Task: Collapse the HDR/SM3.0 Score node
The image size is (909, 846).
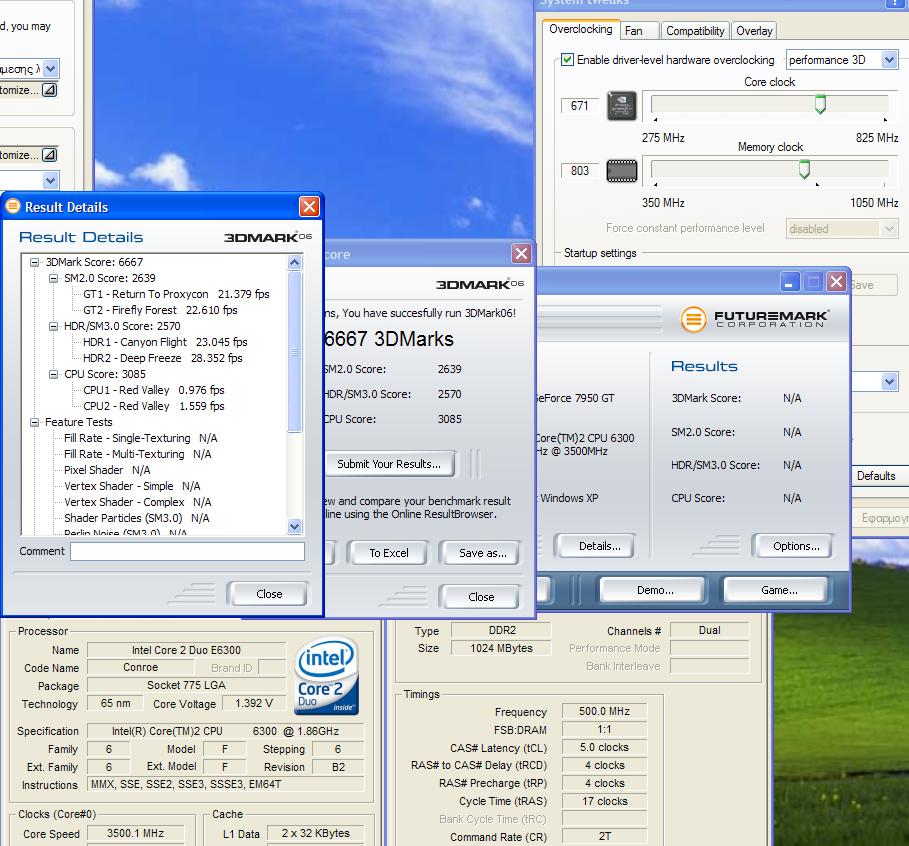Action: click(x=53, y=326)
